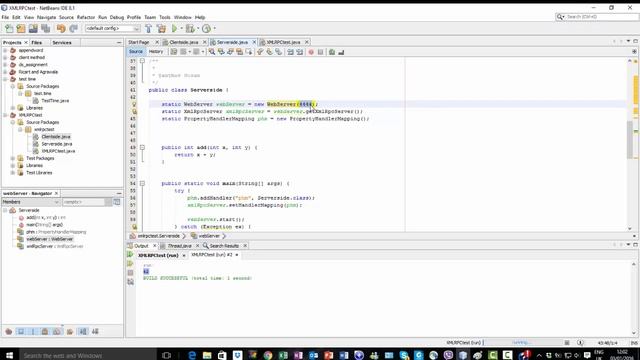Click the Find Selection magnifier in editor toolbar

211,52
